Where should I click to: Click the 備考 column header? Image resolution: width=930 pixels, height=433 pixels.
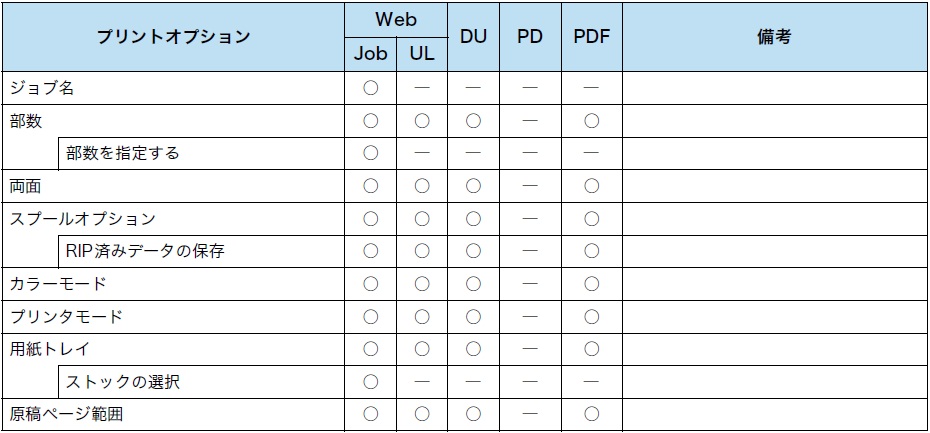point(775,37)
